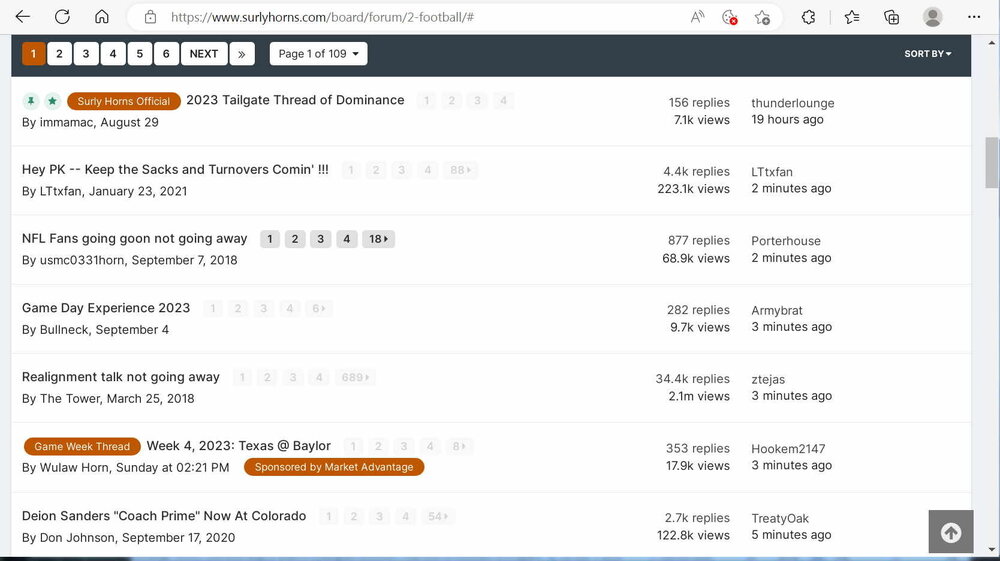Go to pagination page 3
This screenshot has height=561, width=1000.
point(86,54)
